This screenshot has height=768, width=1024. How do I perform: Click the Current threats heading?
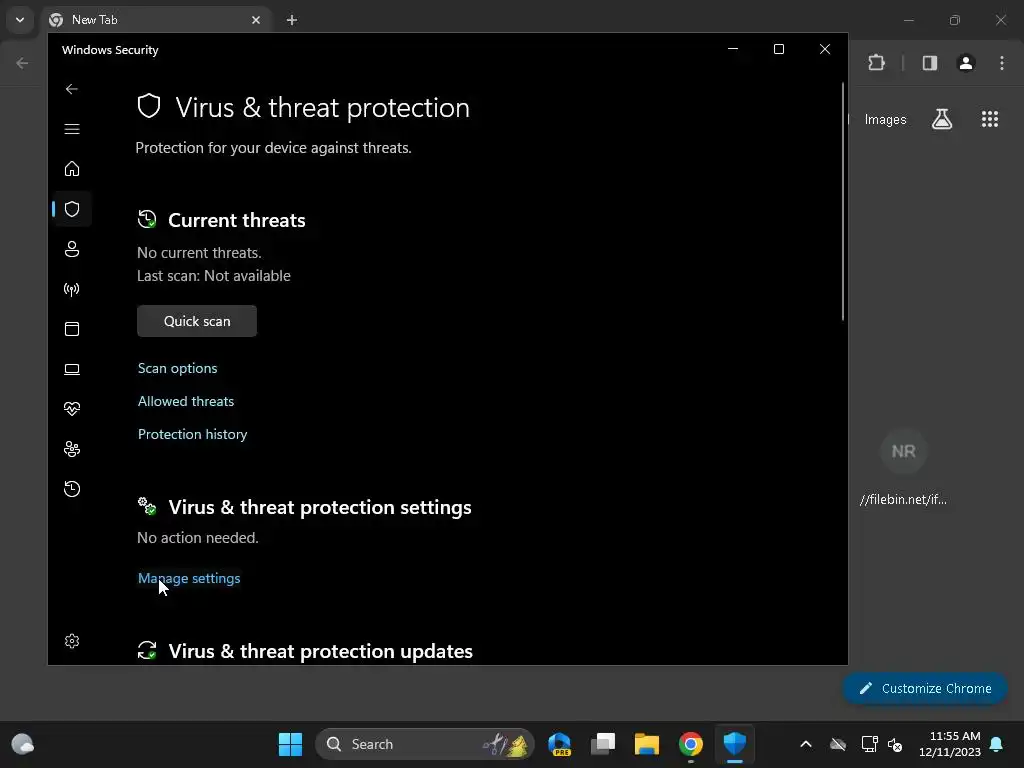[x=236, y=220]
